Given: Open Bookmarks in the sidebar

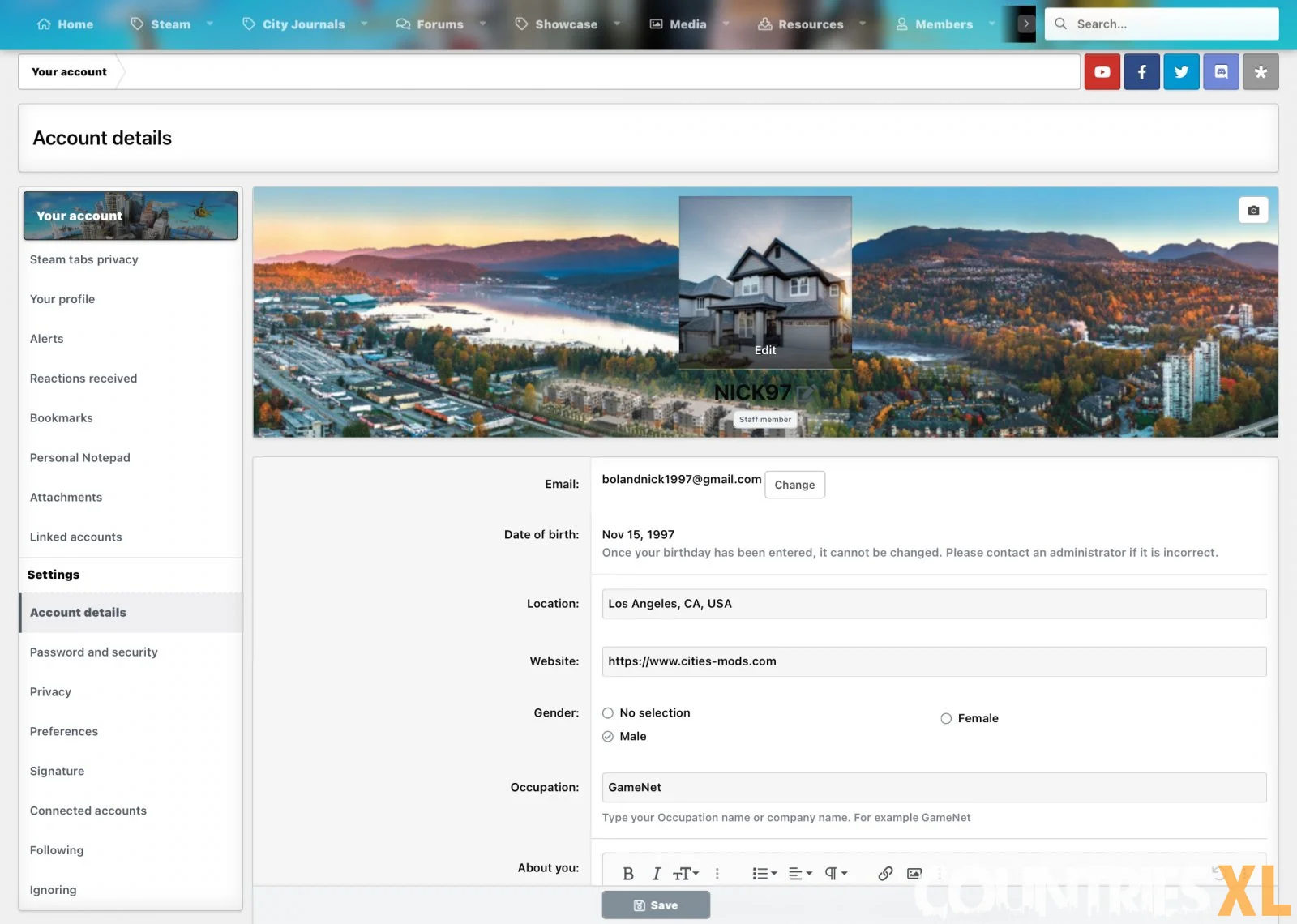Looking at the screenshot, I should [x=62, y=418].
